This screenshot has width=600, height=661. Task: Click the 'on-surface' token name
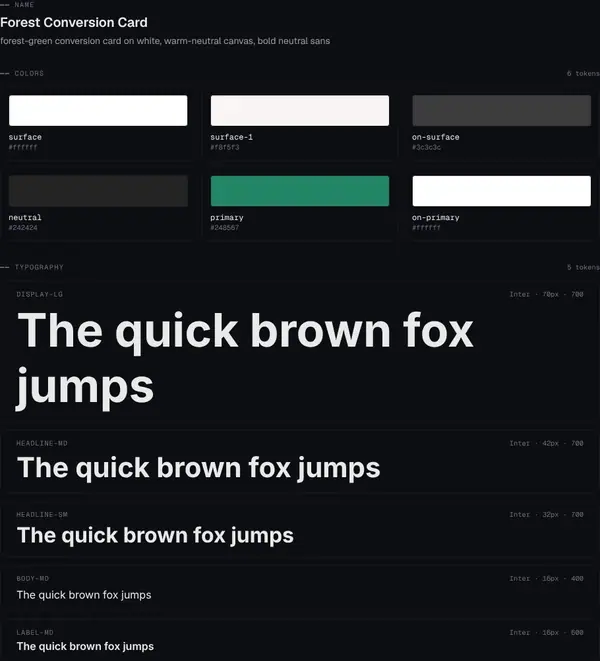[x=436, y=137]
